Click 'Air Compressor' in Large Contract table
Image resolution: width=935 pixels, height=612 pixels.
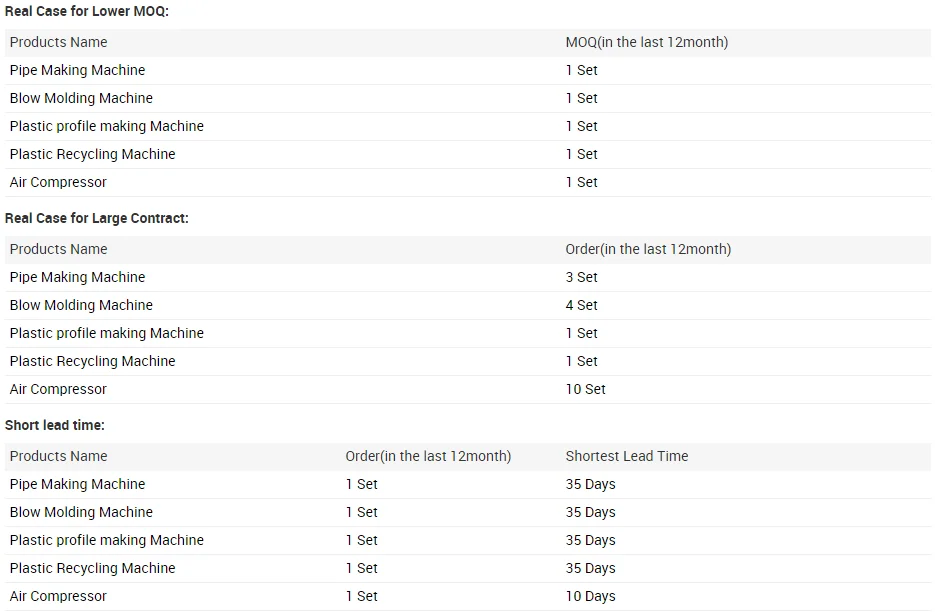(58, 389)
